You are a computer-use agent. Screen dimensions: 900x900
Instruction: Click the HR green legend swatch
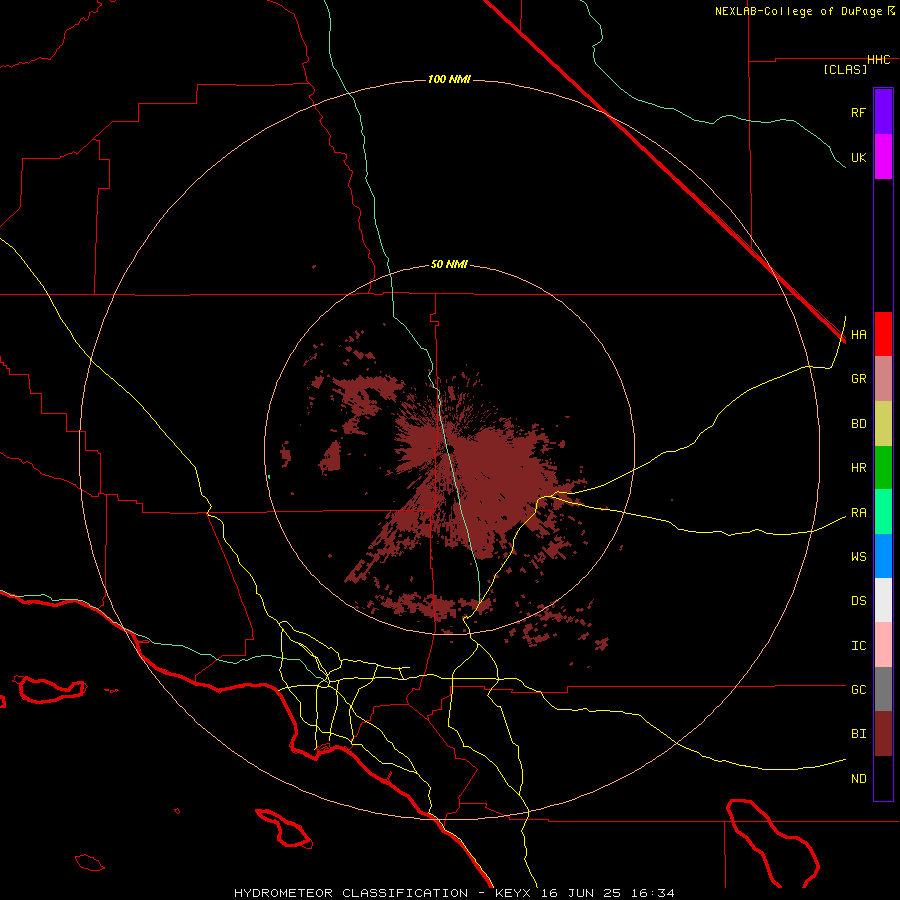click(883, 468)
